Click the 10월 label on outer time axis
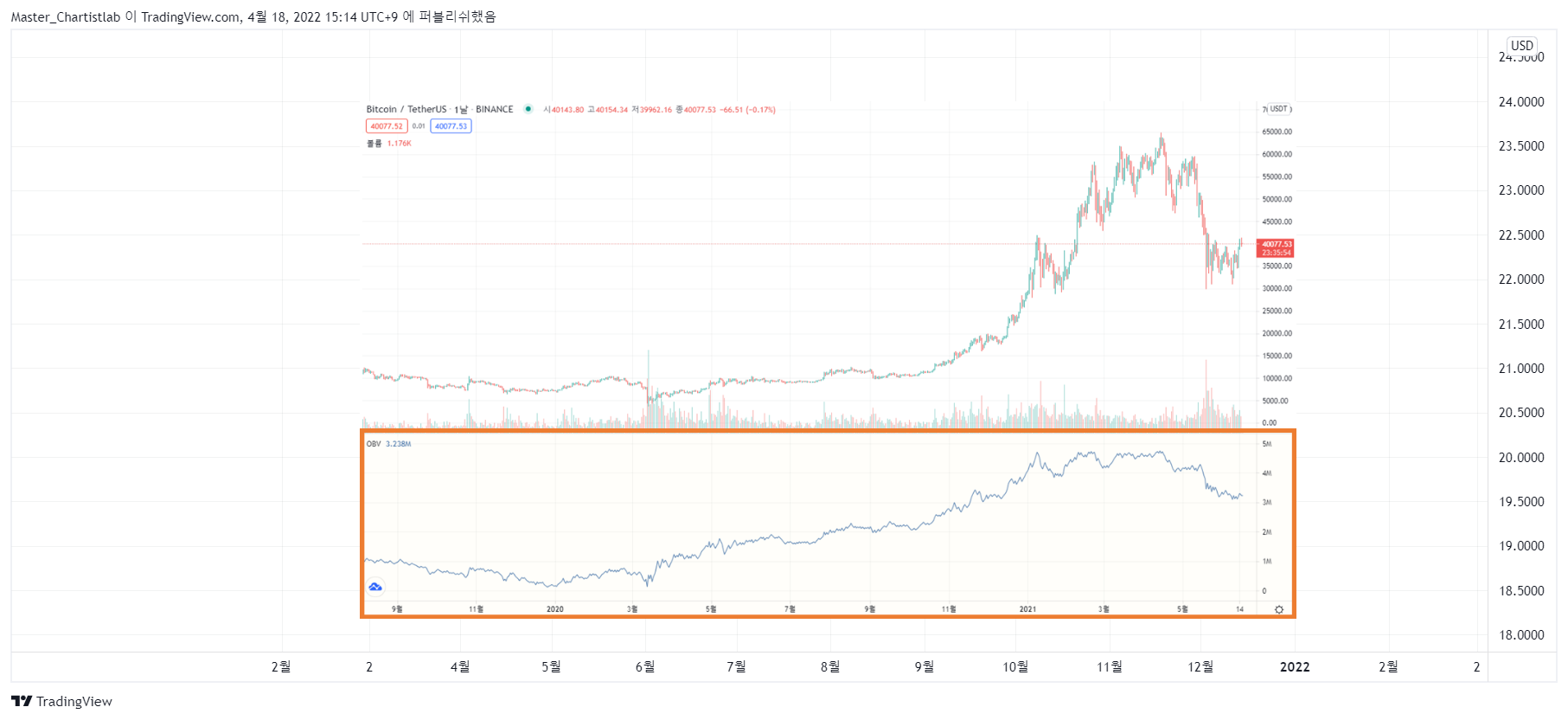This screenshot has height=720, width=1568. [x=1015, y=666]
